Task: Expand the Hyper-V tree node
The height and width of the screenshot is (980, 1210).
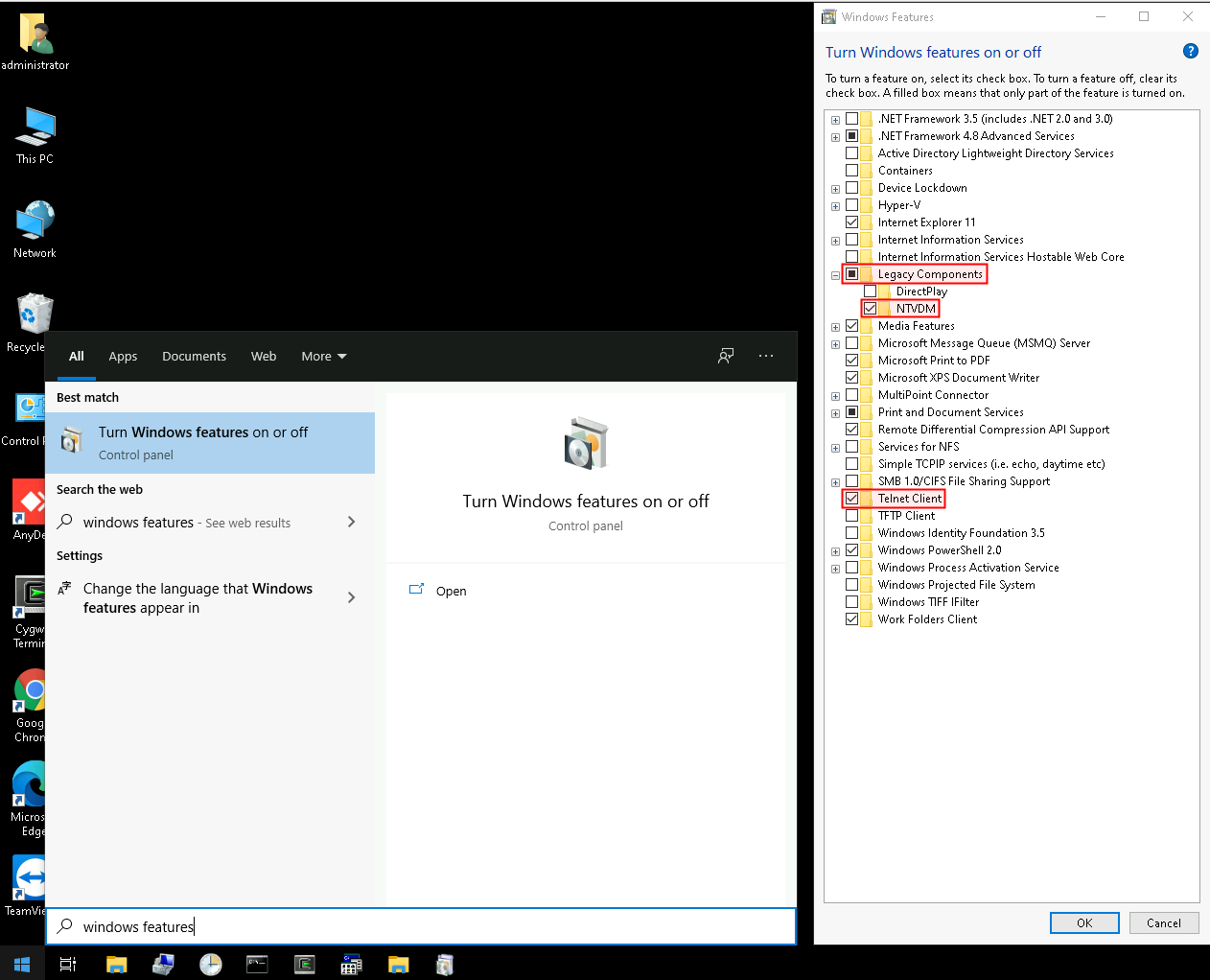Action: [x=835, y=206]
